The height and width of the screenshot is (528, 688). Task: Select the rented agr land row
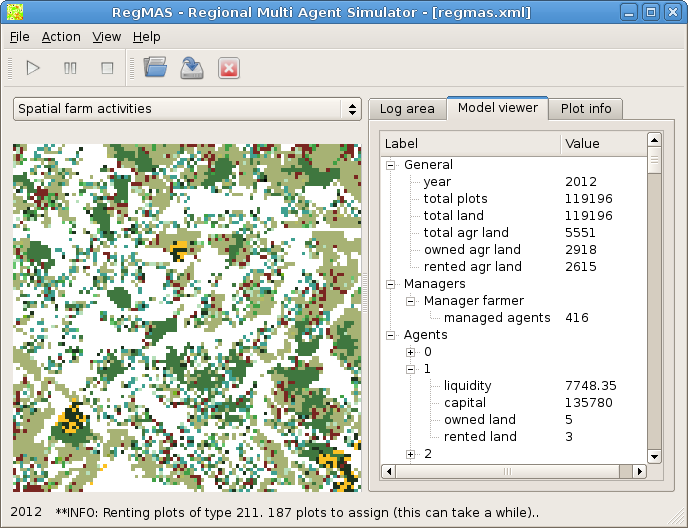point(513,267)
